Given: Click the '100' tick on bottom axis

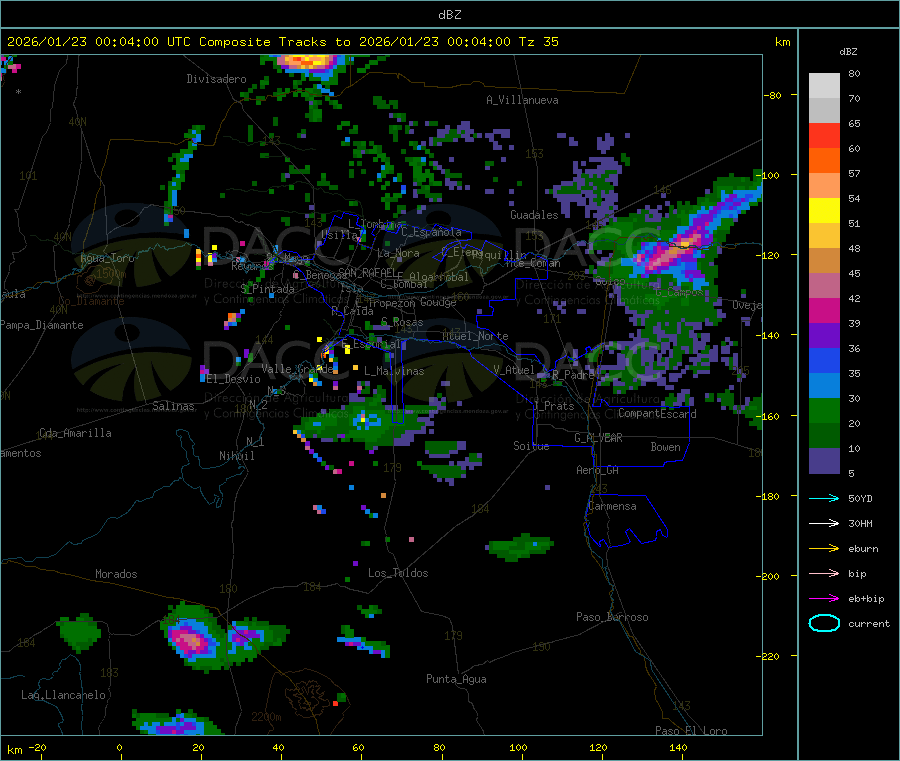Looking at the screenshot, I should coord(518,747).
